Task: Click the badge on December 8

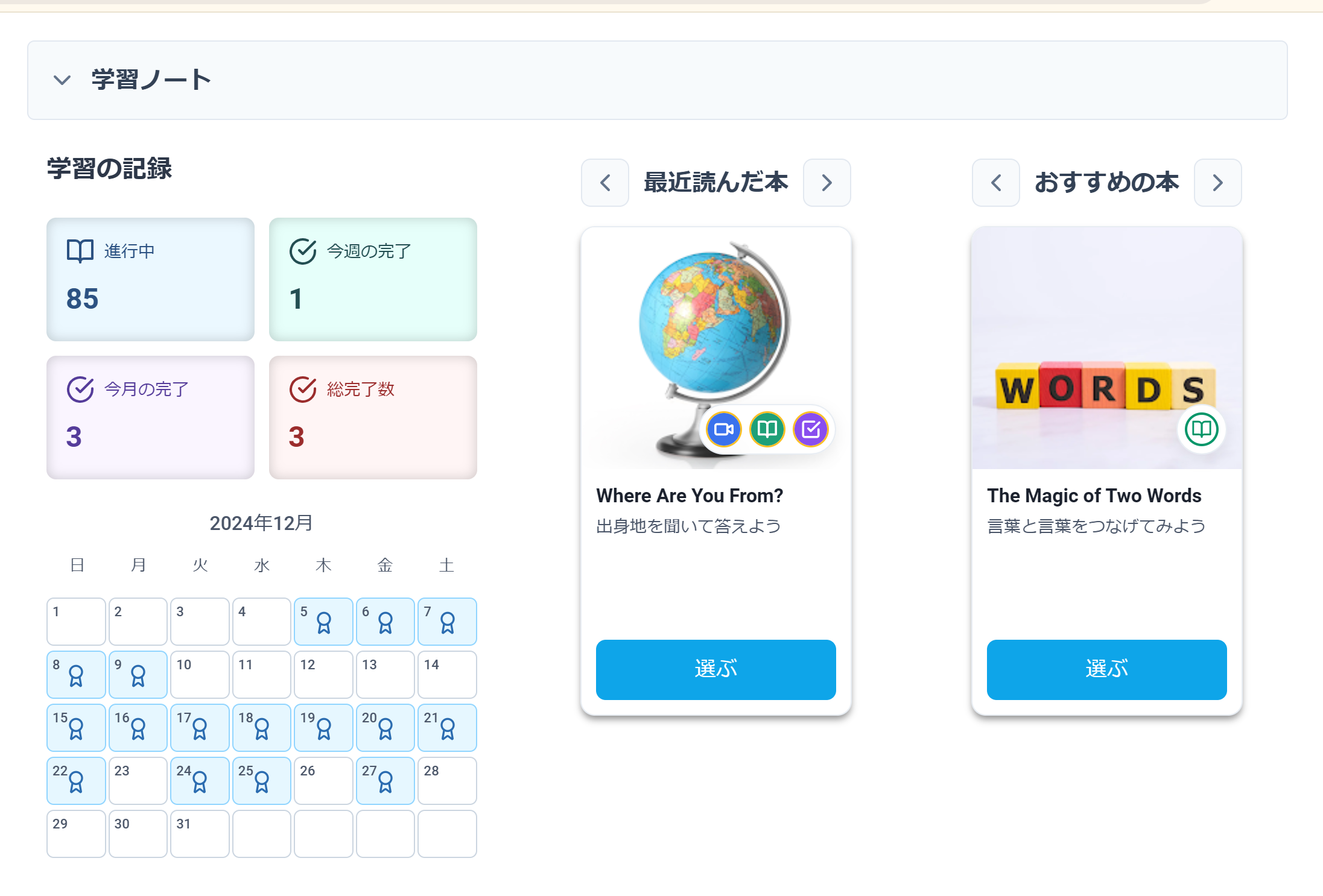Action: [x=76, y=676]
